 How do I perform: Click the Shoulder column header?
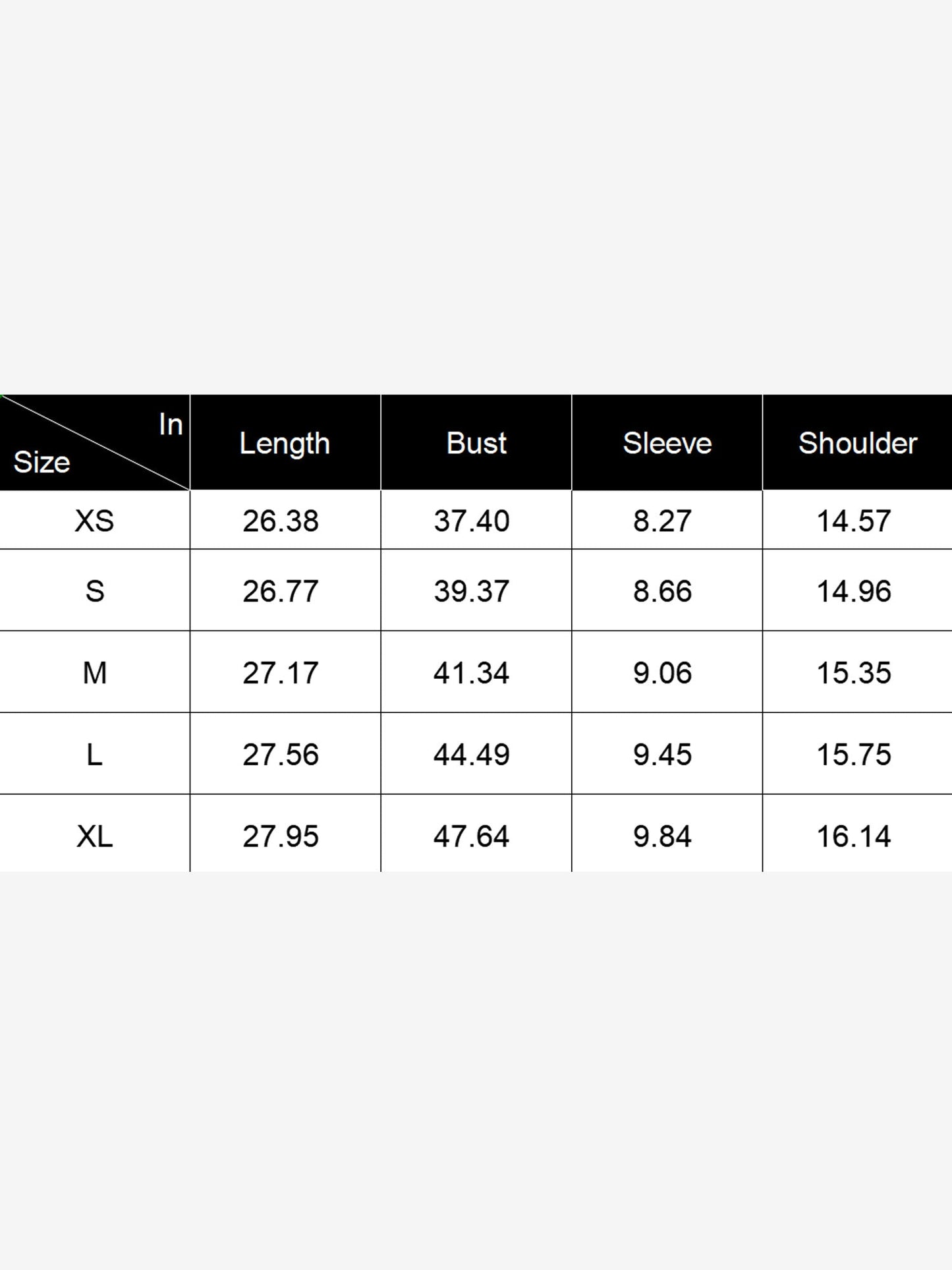coord(858,443)
